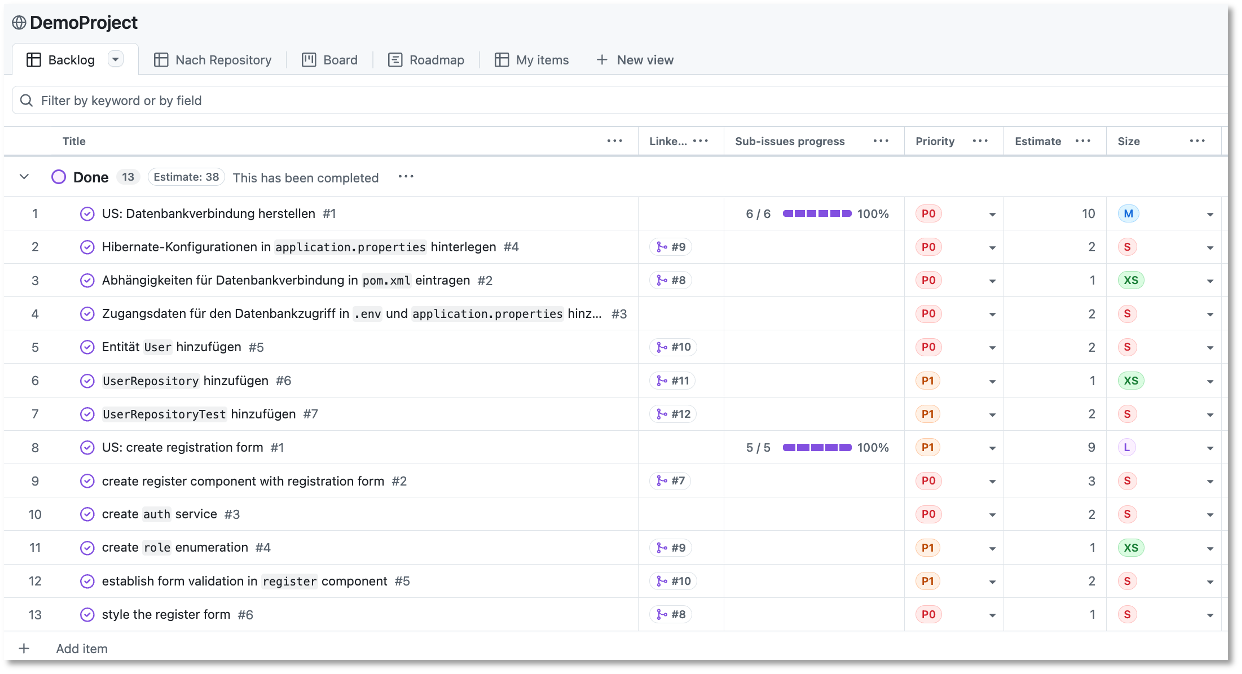Open size dropdown for US: create registration form
Screen dimensions: 1242x674
click(x=1210, y=448)
